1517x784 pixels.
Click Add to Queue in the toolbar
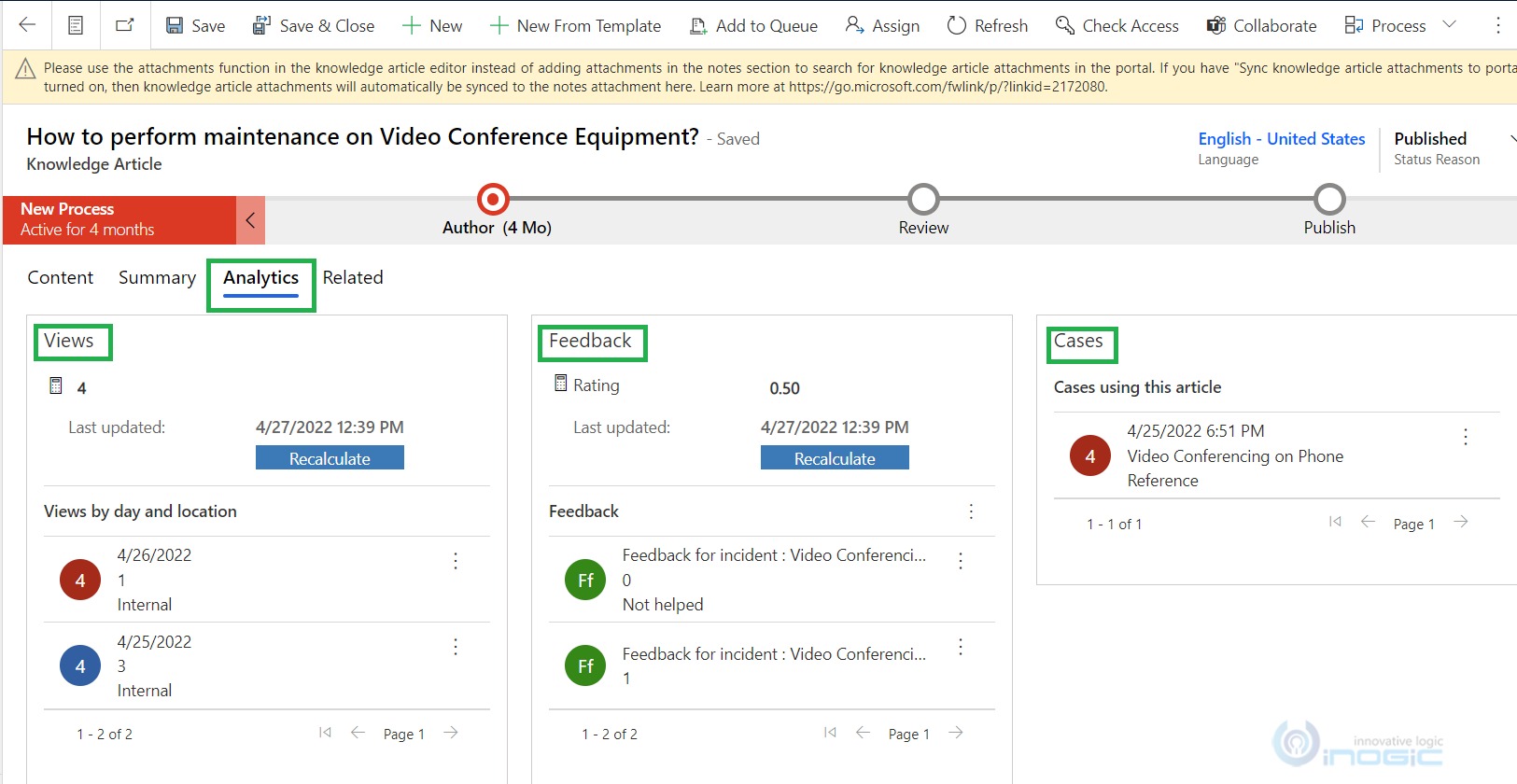tap(753, 25)
